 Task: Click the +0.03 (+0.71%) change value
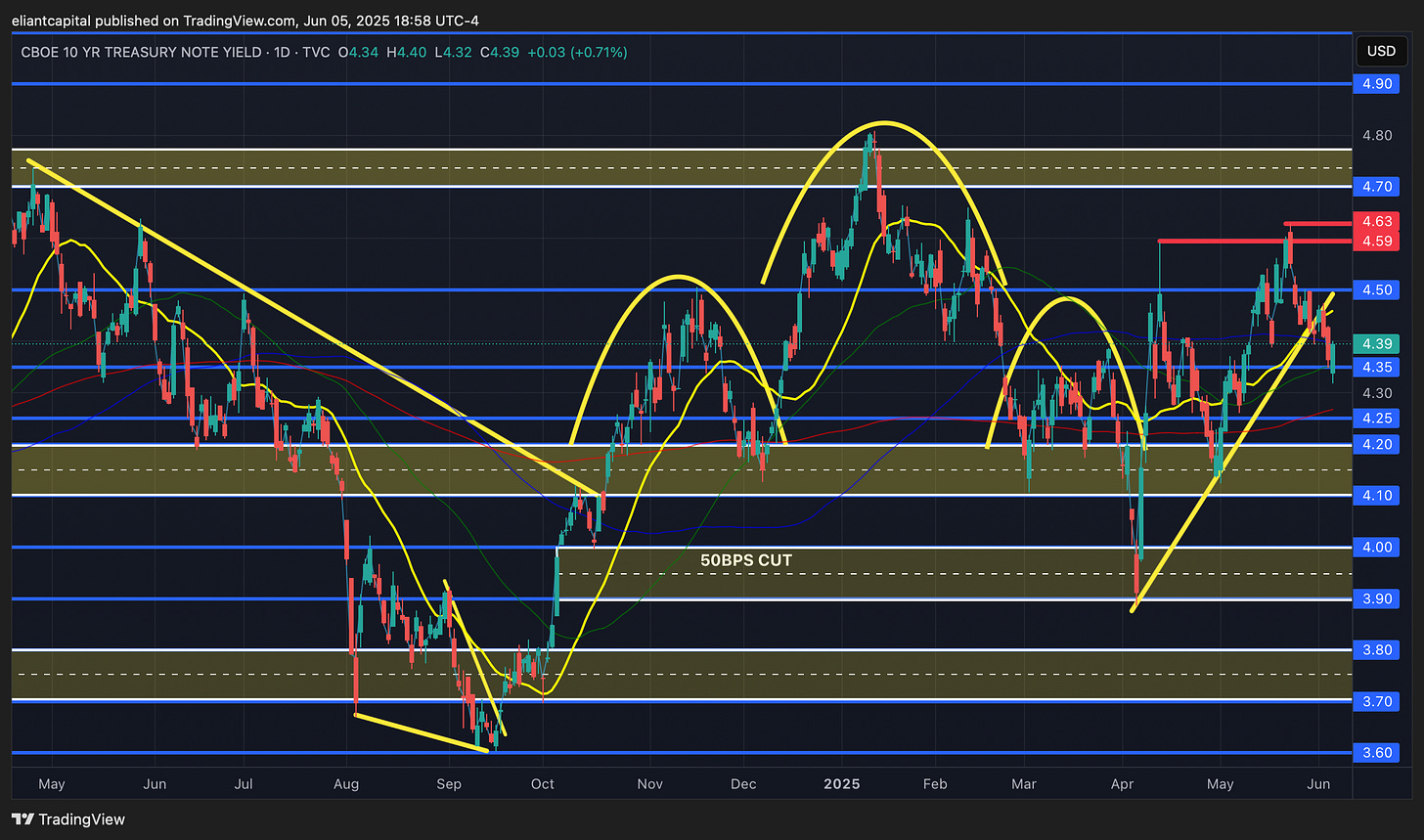576,51
